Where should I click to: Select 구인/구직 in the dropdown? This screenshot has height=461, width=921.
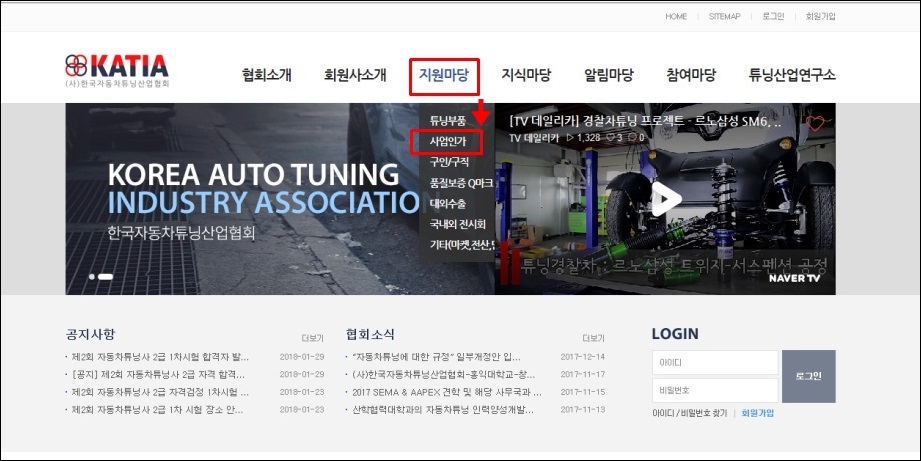[x=449, y=162]
